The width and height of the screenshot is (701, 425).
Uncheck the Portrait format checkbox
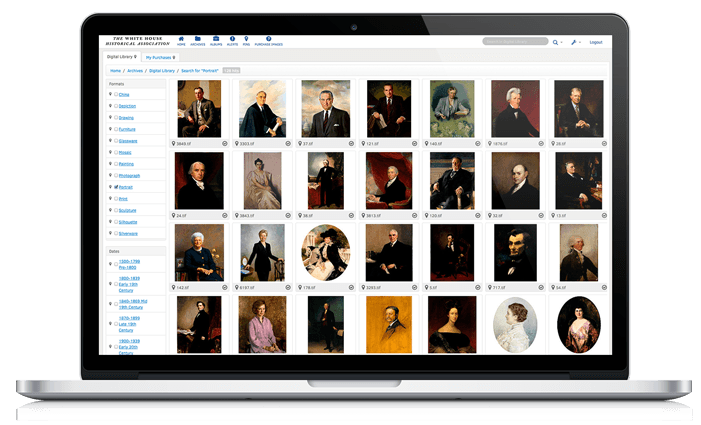click(x=117, y=187)
